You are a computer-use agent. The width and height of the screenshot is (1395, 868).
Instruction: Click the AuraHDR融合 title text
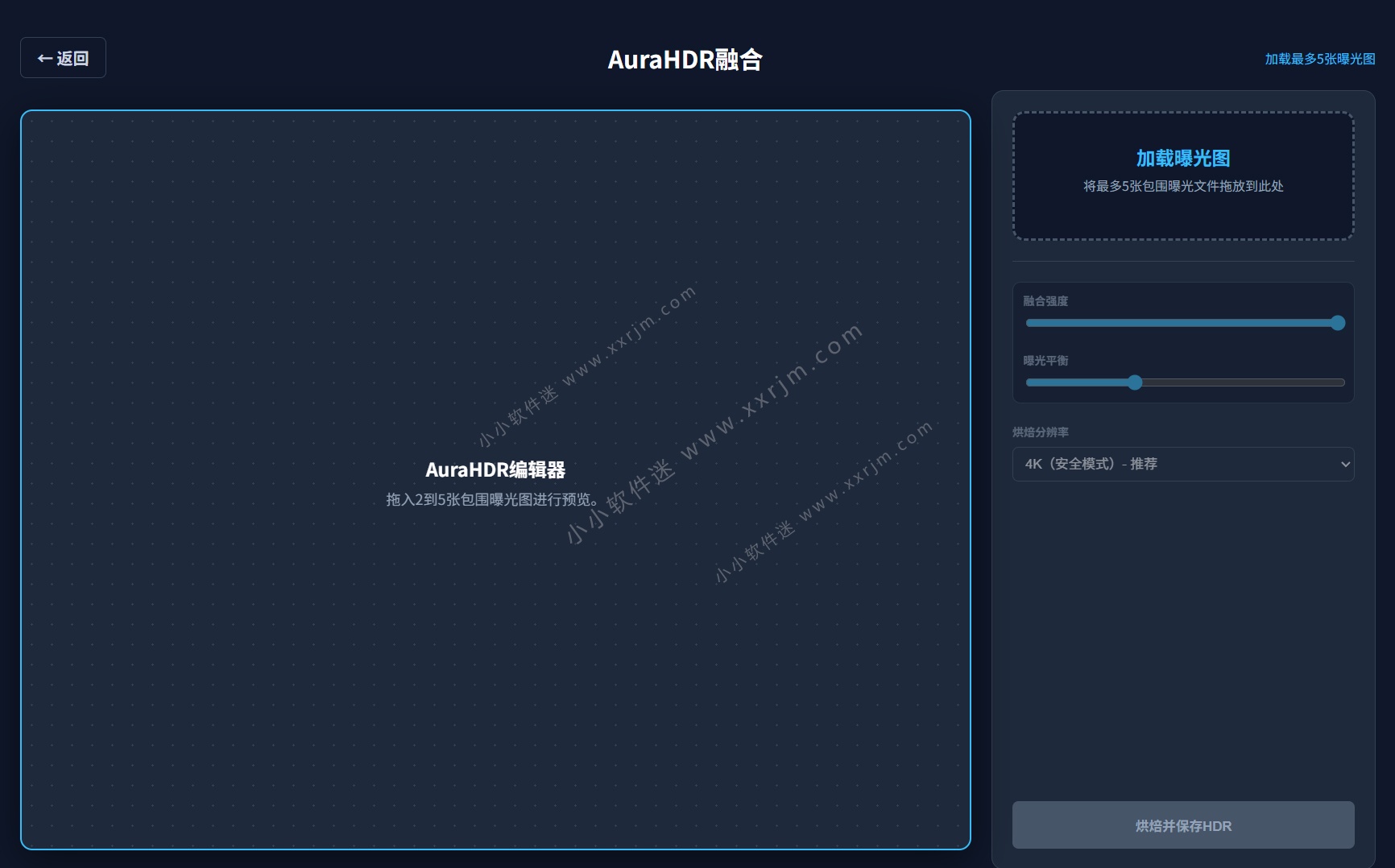click(685, 59)
